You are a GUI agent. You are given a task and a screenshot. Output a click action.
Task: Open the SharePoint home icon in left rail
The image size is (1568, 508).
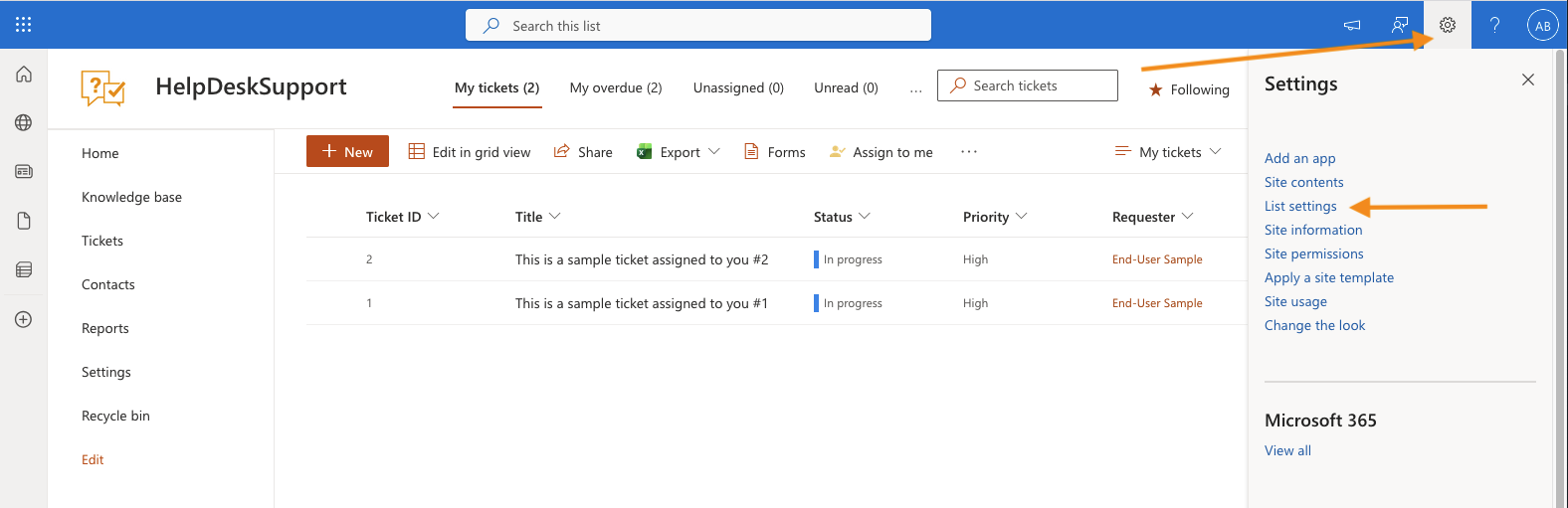click(24, 75)
